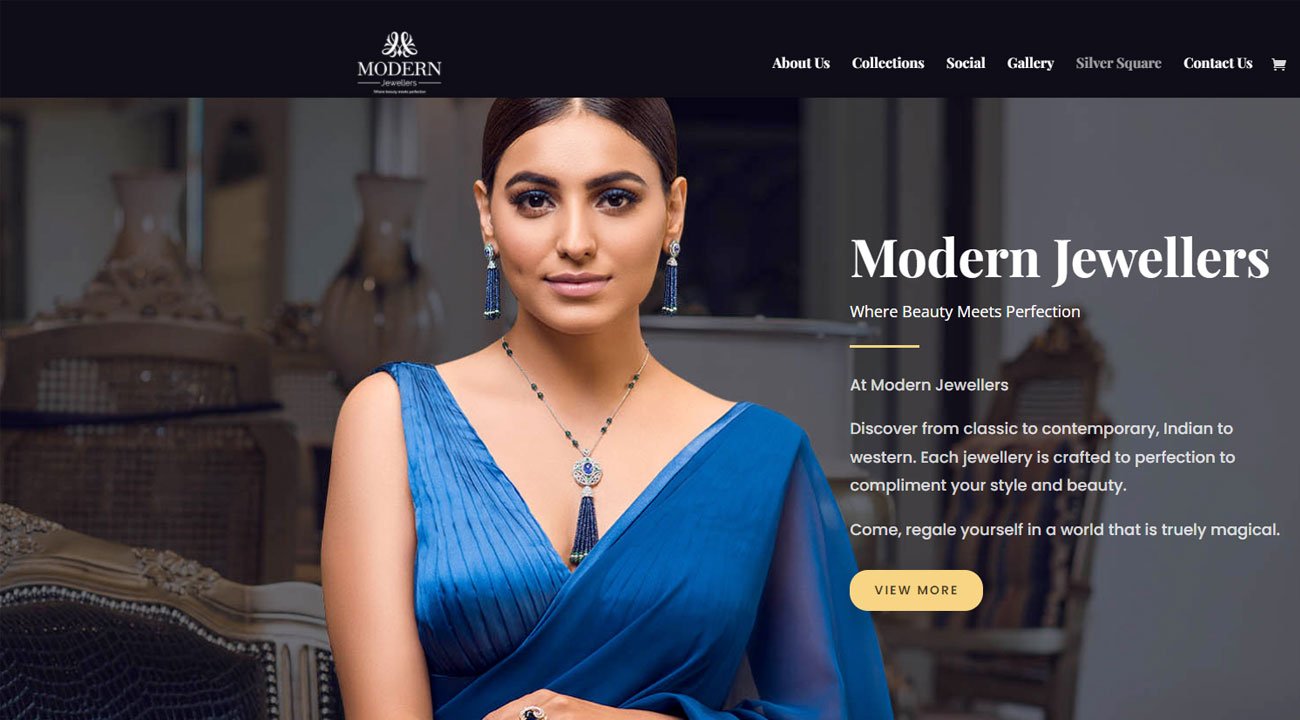Click the Modern Jewellers logo in header
This screenshot has width=1300, height=720.
[399, 62]
